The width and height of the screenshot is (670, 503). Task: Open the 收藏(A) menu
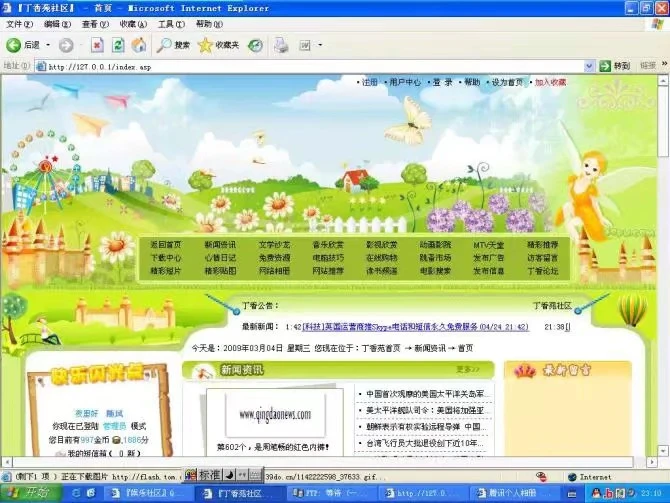[x=133, y=24]
